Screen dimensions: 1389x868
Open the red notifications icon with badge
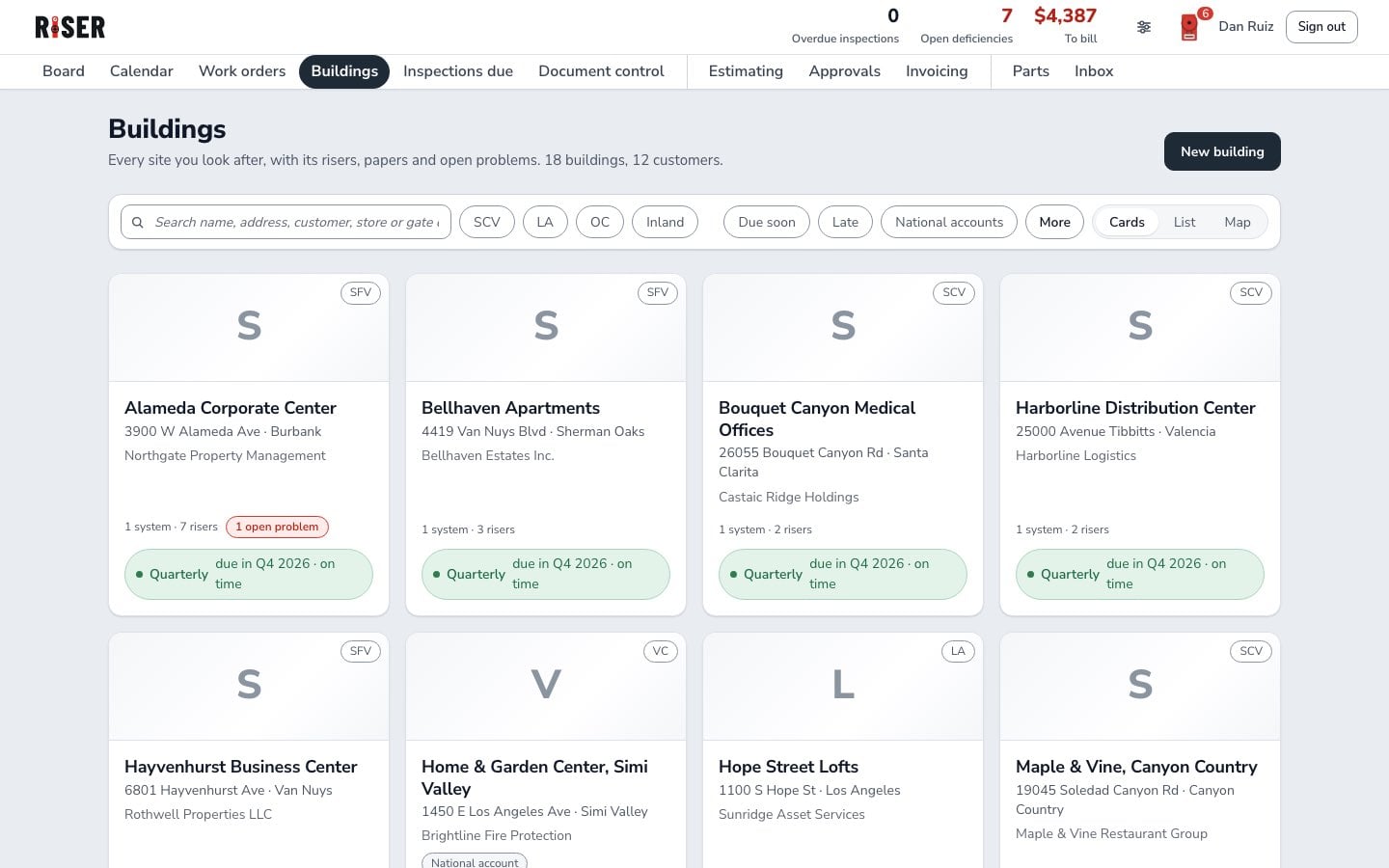point(1190,27)
